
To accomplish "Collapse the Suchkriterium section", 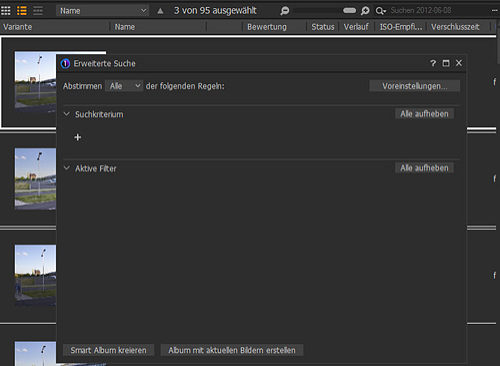I will (x=67, y=114).
